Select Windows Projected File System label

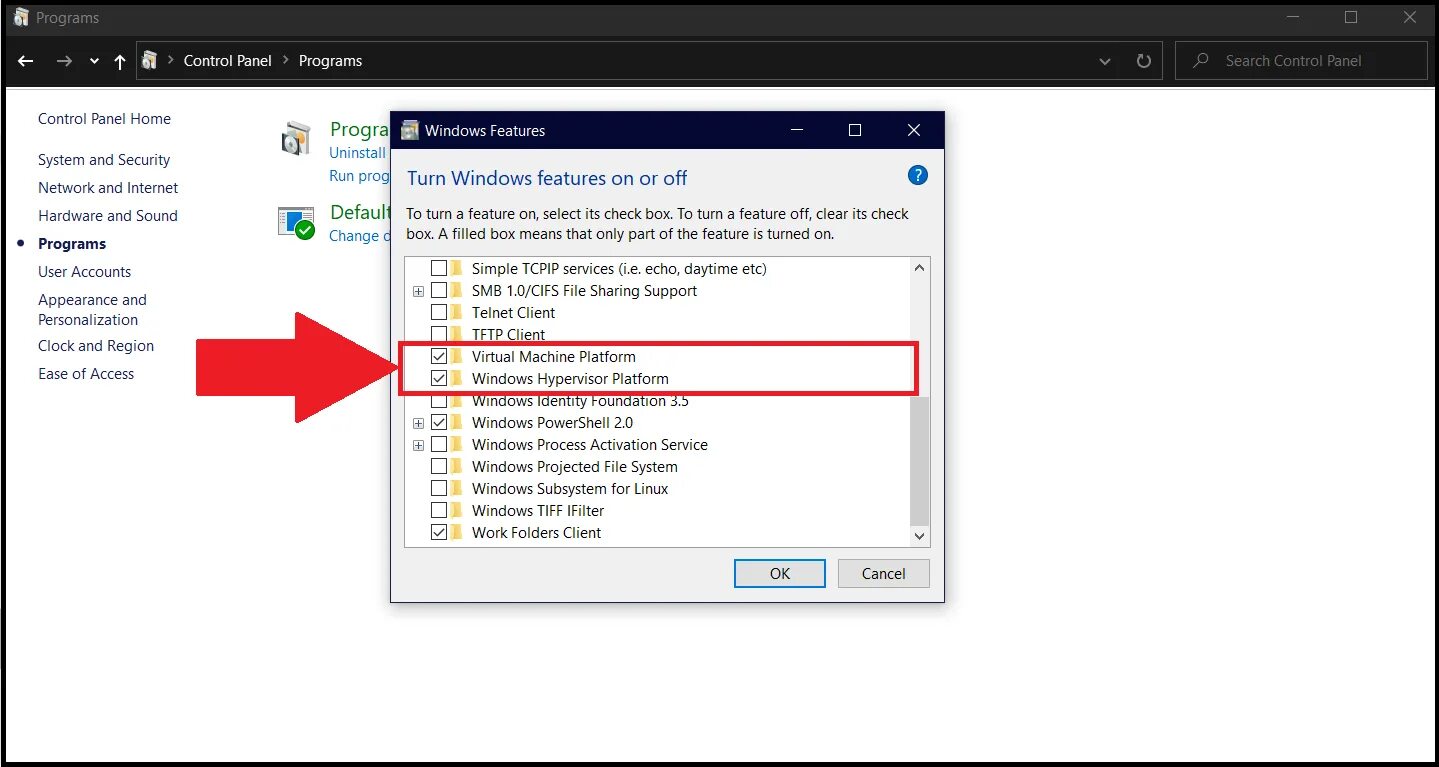pos(575,467)
